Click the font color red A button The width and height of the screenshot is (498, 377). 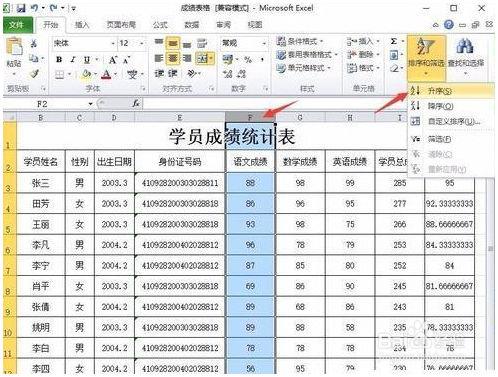[106, 74]
